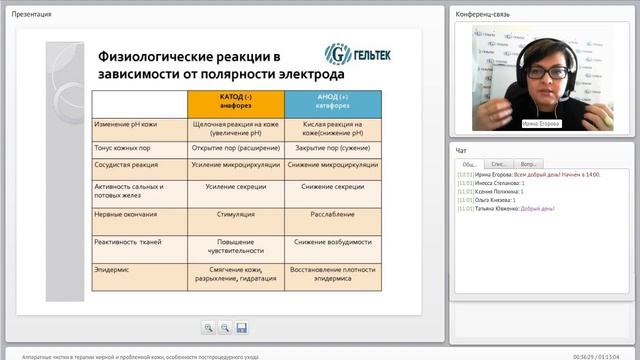This screenshot has width=640, height=360.
Task: Click the 'Презентация' panel title
Action: (x=31, y=14)
